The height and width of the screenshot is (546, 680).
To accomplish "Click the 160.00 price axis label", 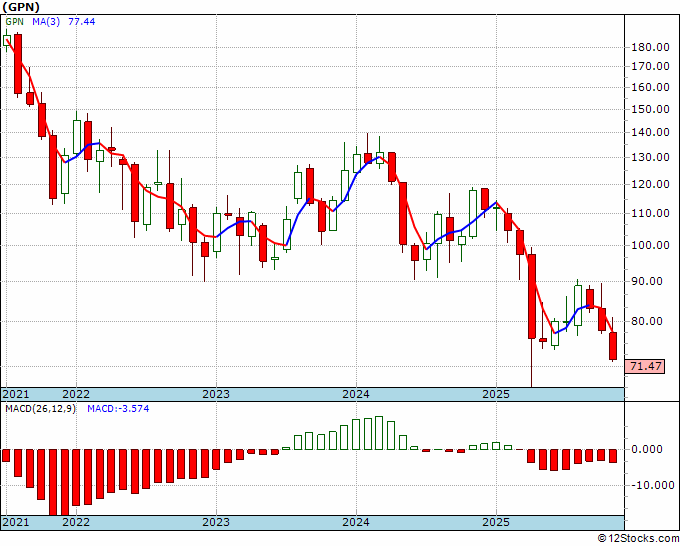I will point(650,87).
